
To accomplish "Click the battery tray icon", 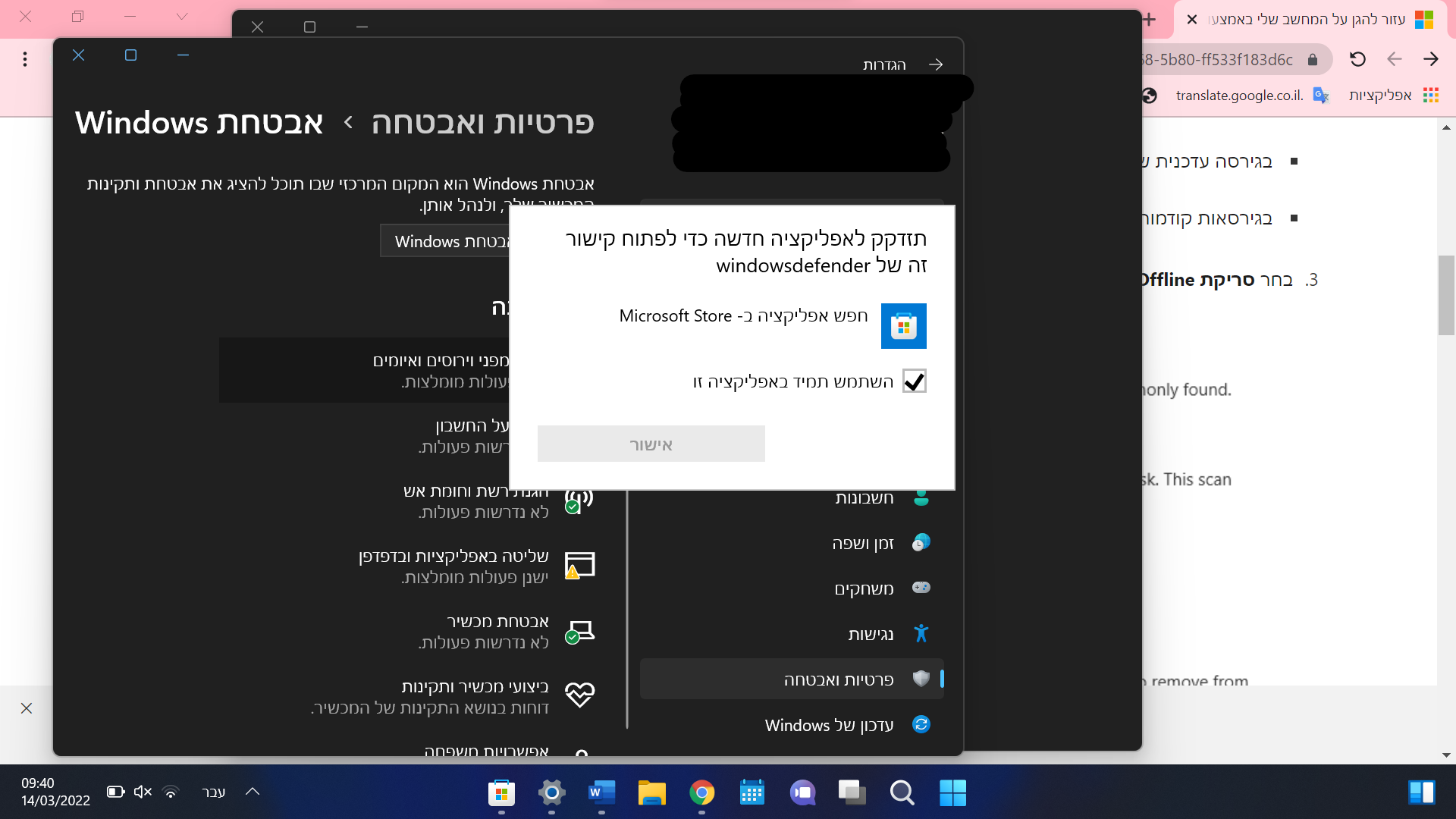I will pos(115,792).
